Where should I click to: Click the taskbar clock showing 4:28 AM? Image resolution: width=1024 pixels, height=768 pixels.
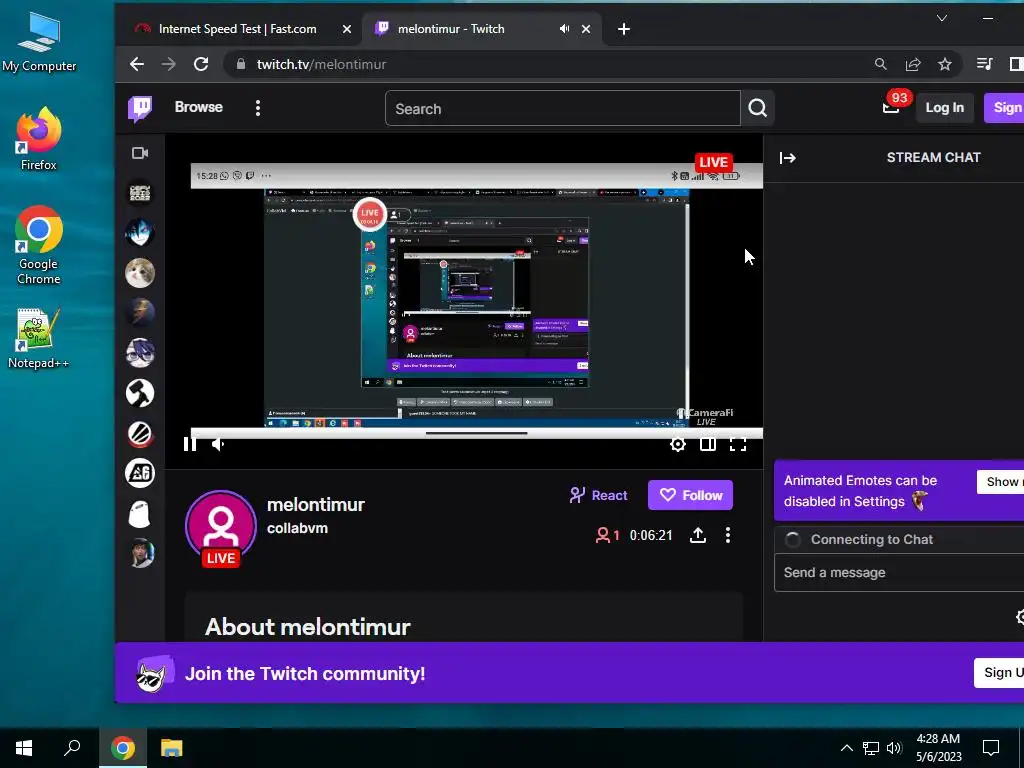point(938,748)
